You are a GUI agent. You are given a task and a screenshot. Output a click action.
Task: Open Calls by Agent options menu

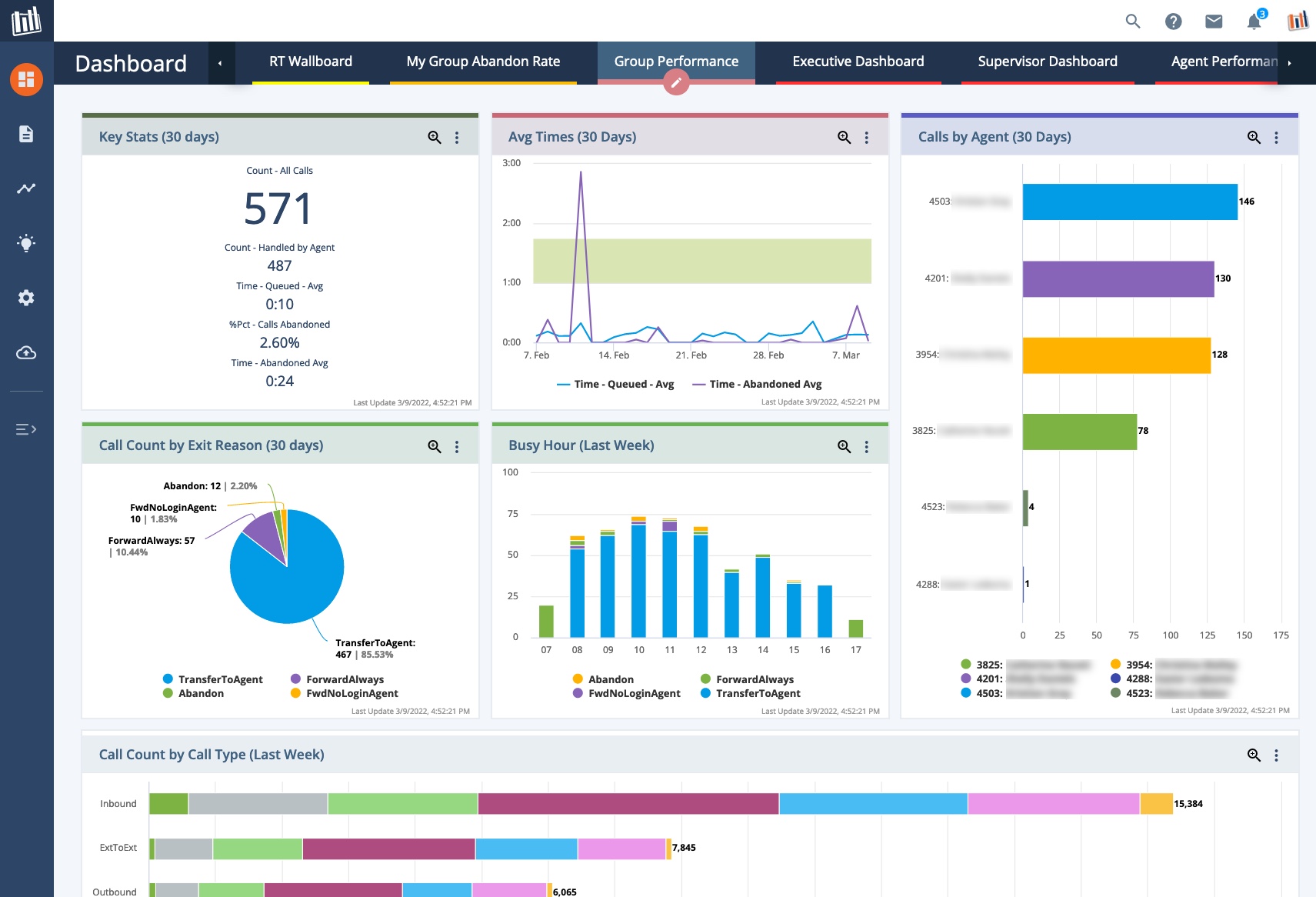click(1276, 137)
